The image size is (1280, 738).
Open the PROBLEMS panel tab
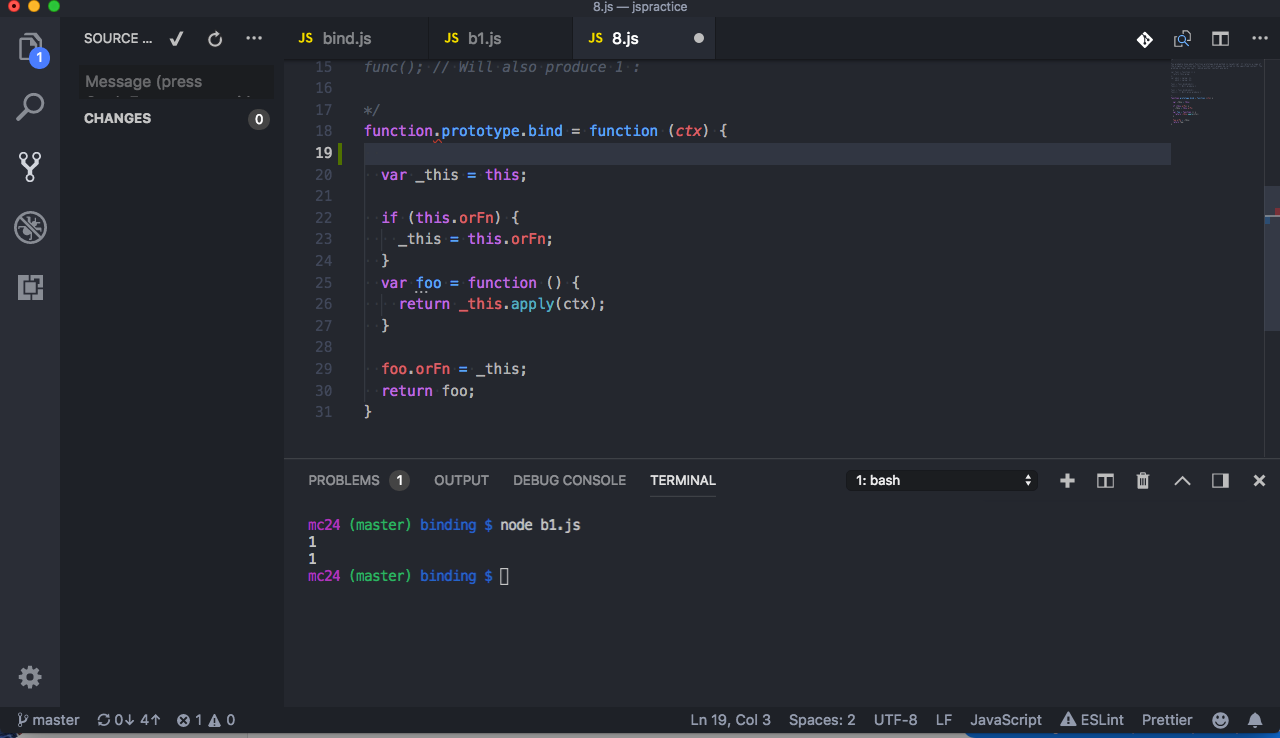[344, 480]
